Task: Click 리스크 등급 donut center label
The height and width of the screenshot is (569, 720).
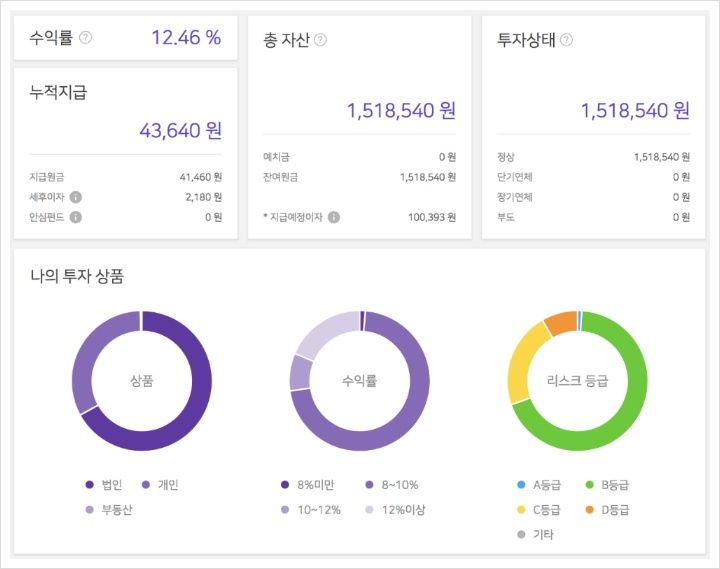Action: click(x=577, y=381)
